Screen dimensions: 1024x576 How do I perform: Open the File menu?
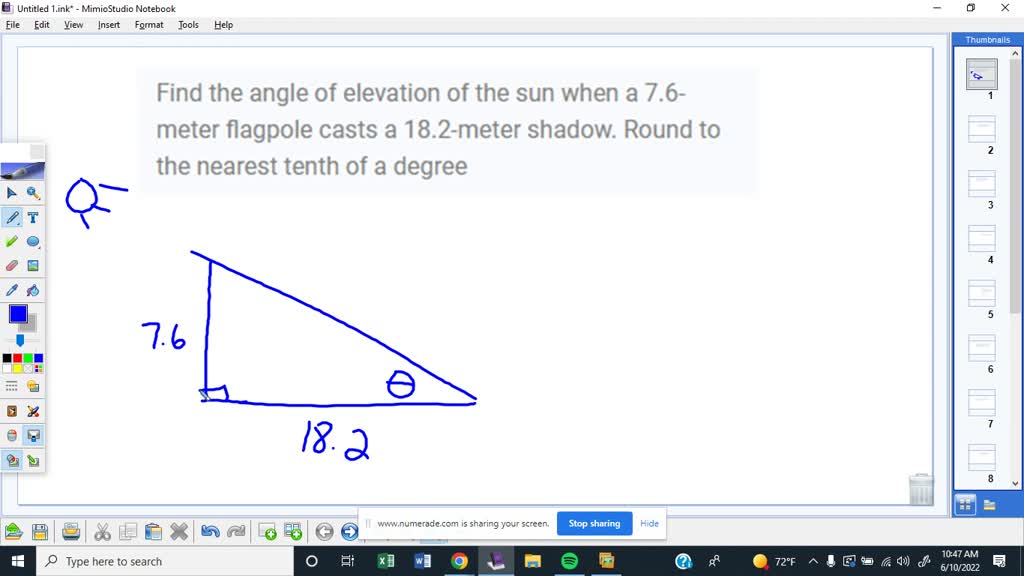[12, 25]
